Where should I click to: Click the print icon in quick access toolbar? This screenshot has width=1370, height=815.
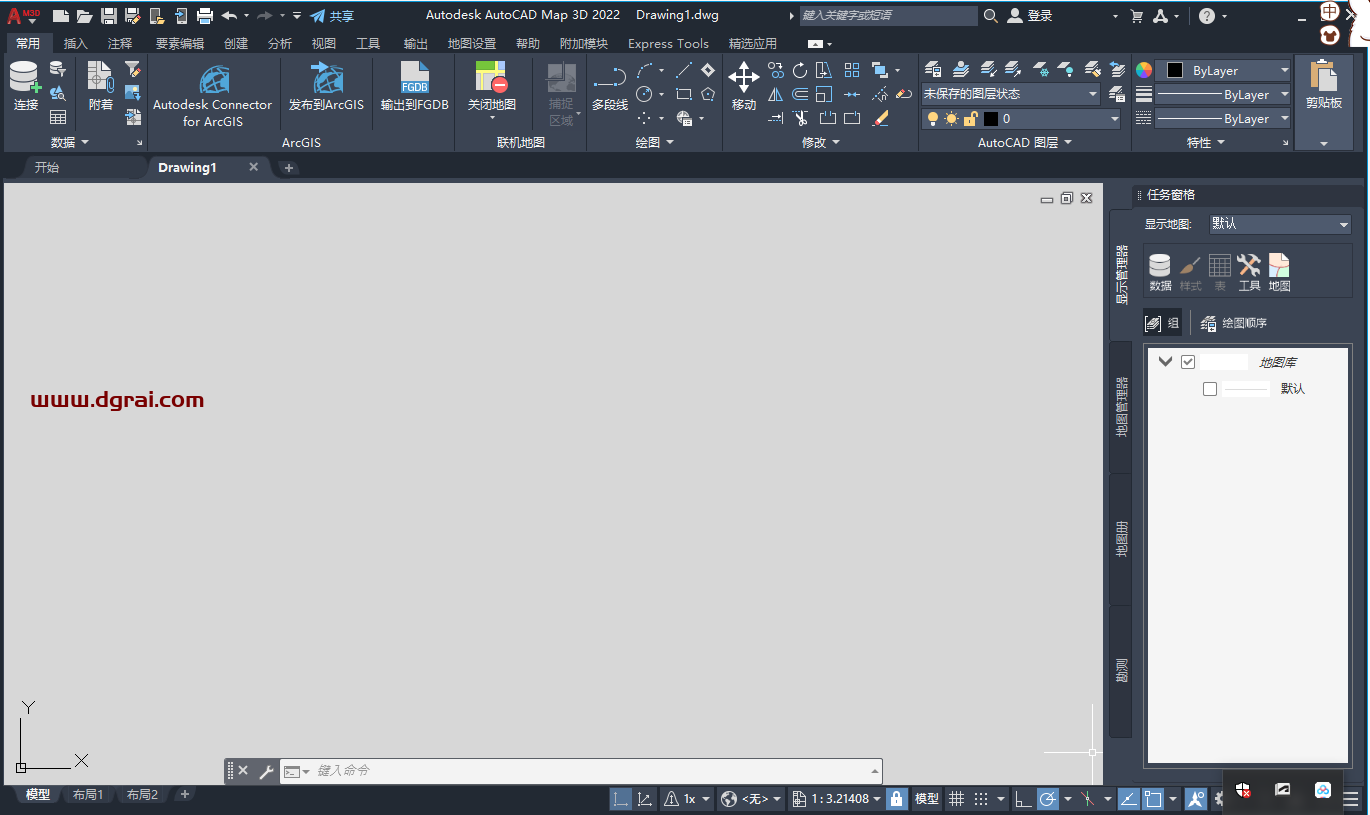pyautogui.click(x=205, y=16)
